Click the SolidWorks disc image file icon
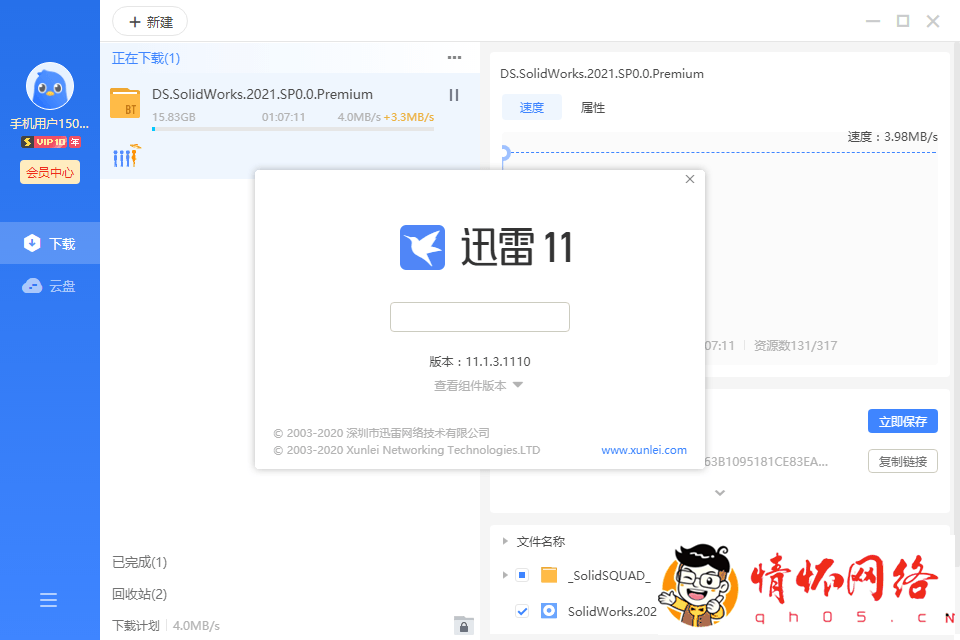960x640 pixels. tap(549, 611)
